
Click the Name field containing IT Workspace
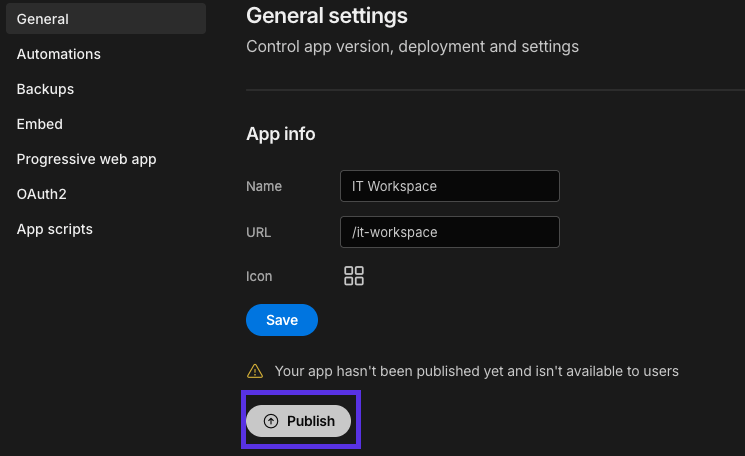click(449, 186)
